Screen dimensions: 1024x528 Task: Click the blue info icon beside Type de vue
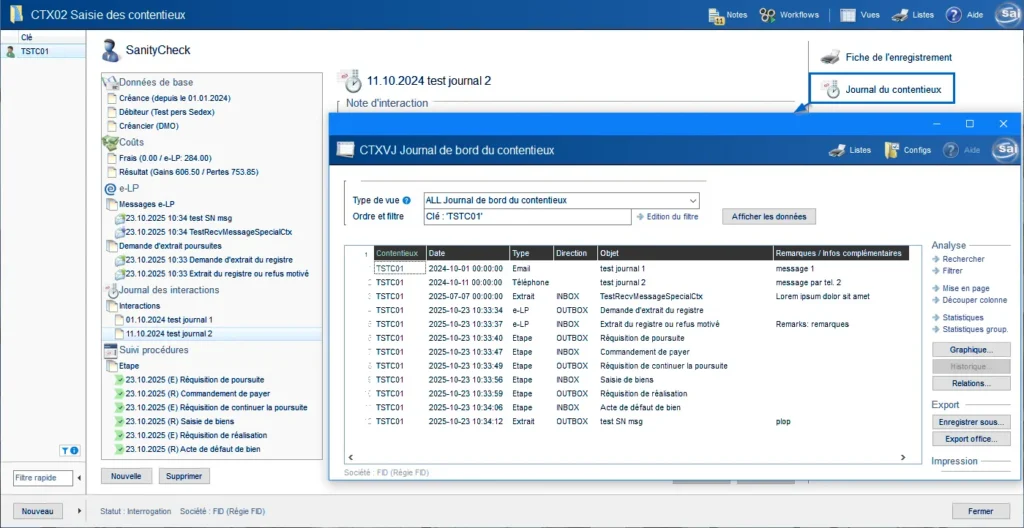407,201
